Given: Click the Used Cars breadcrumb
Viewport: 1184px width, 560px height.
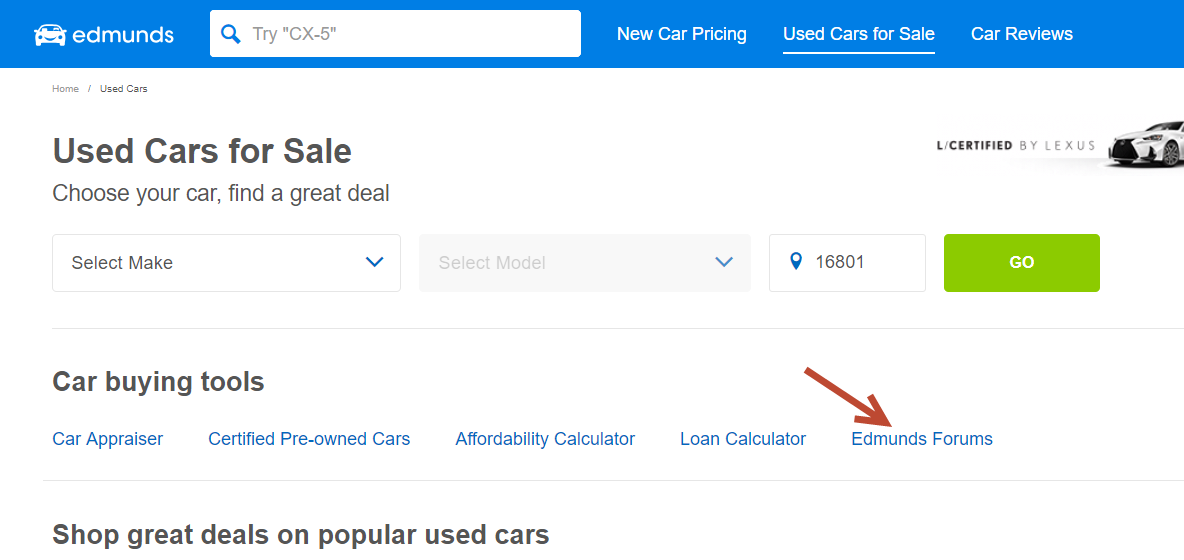Looking at the screenshot, I should (123, 89).
